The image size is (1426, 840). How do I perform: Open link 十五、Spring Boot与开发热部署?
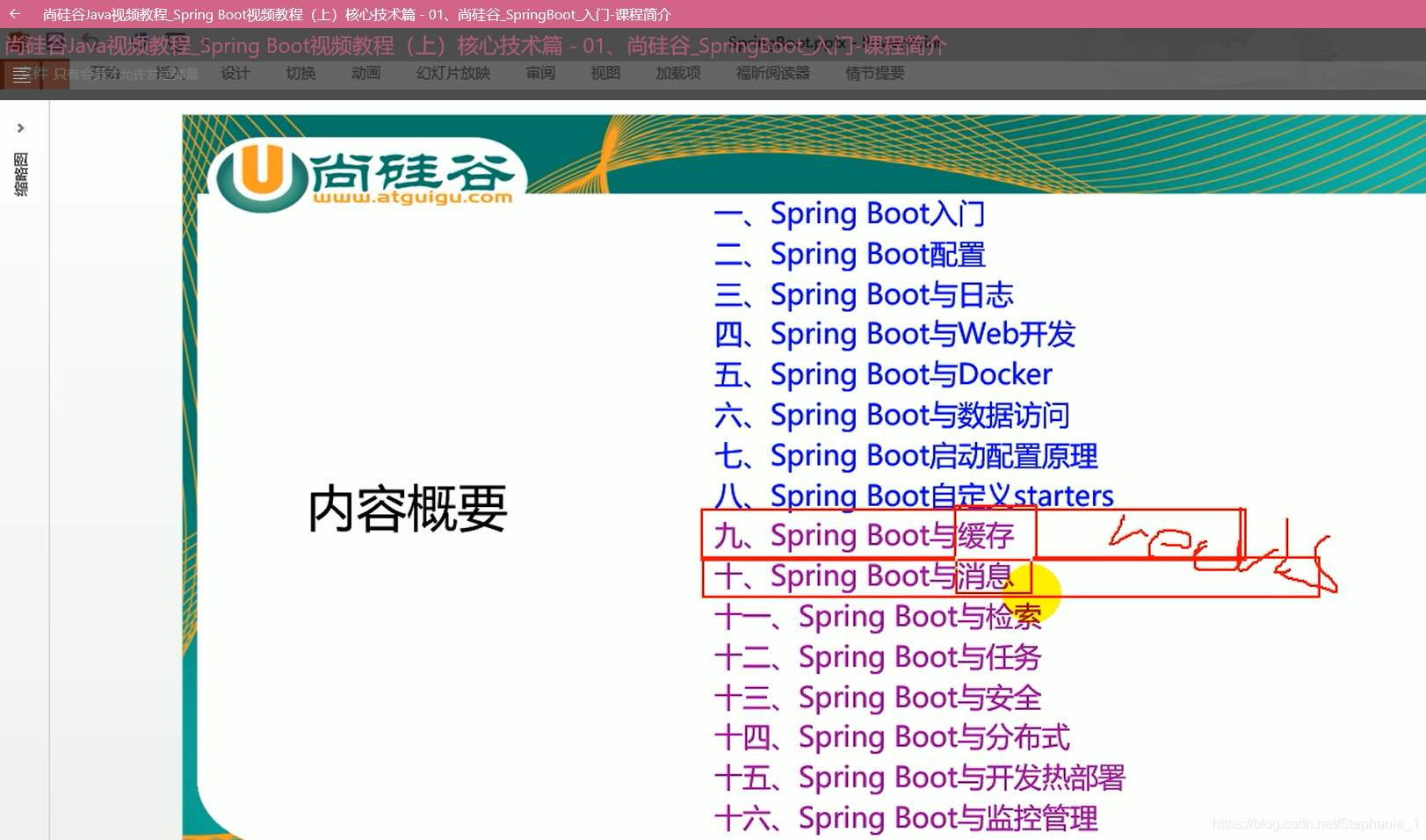(x=920, y=777)
